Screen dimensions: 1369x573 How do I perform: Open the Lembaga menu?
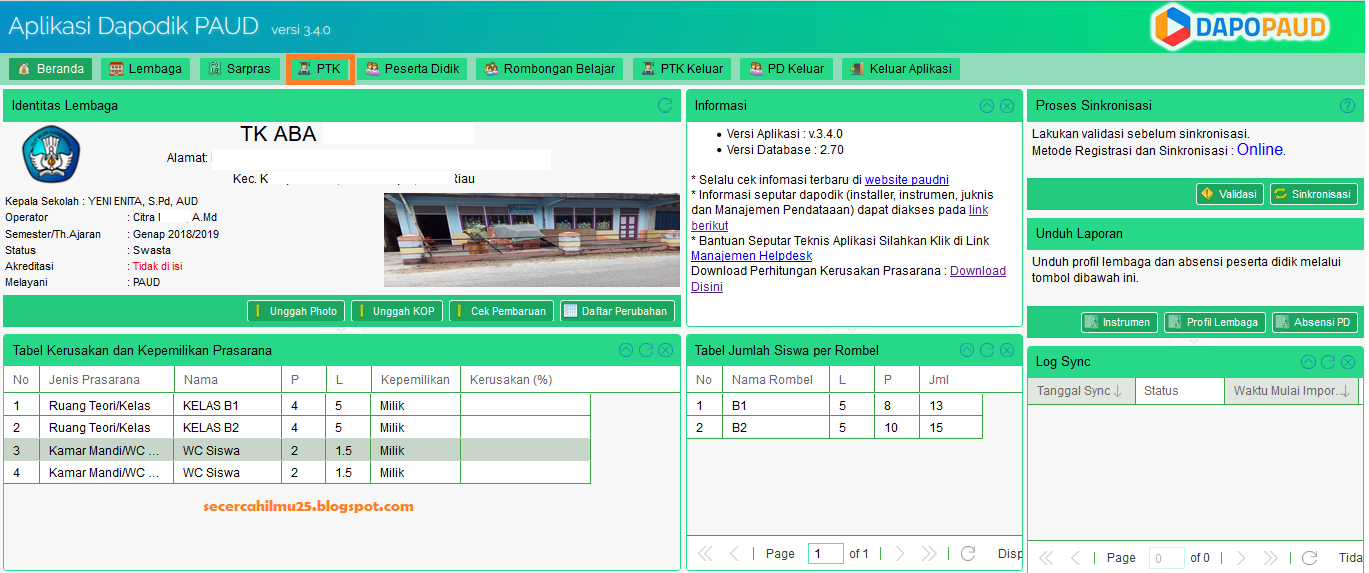pyautogui.click(x=146, y=69)
